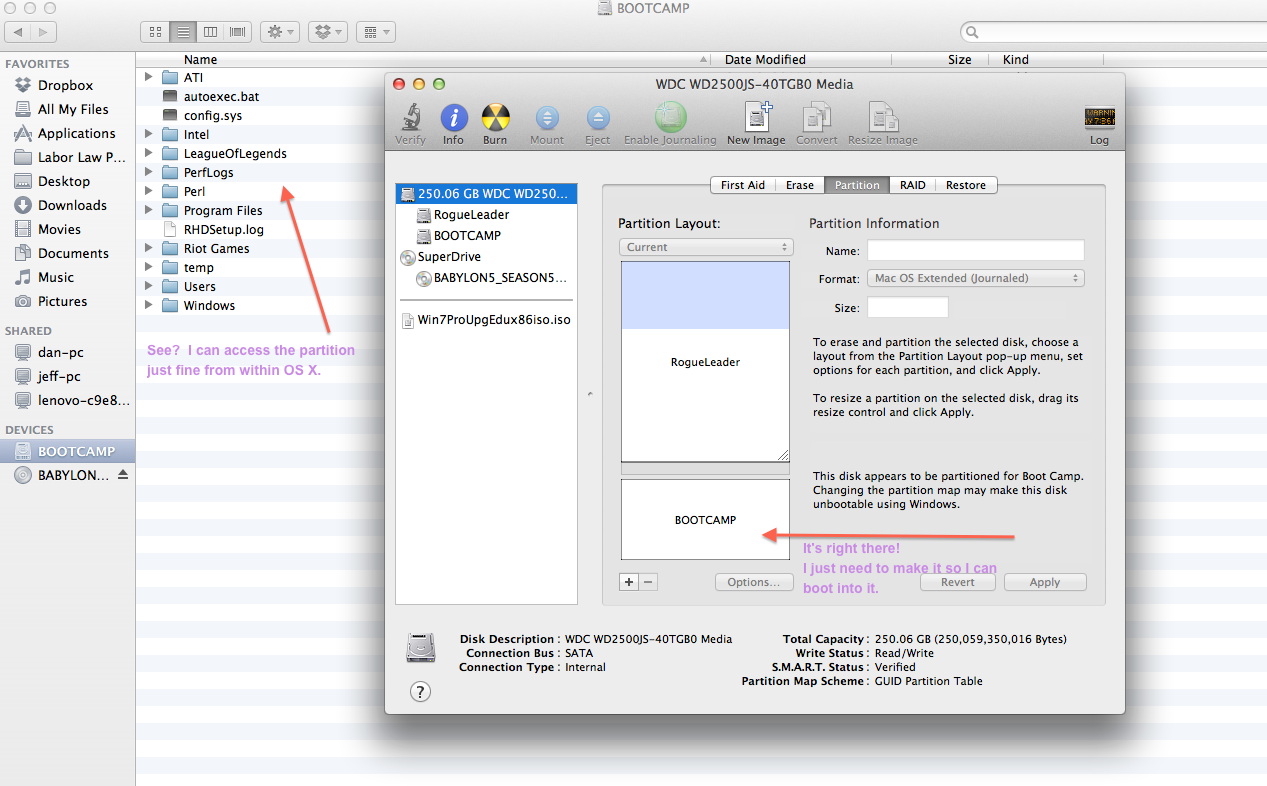
Task: Open Dropbox toolbar menu in Finder
Action: (327, 32)
